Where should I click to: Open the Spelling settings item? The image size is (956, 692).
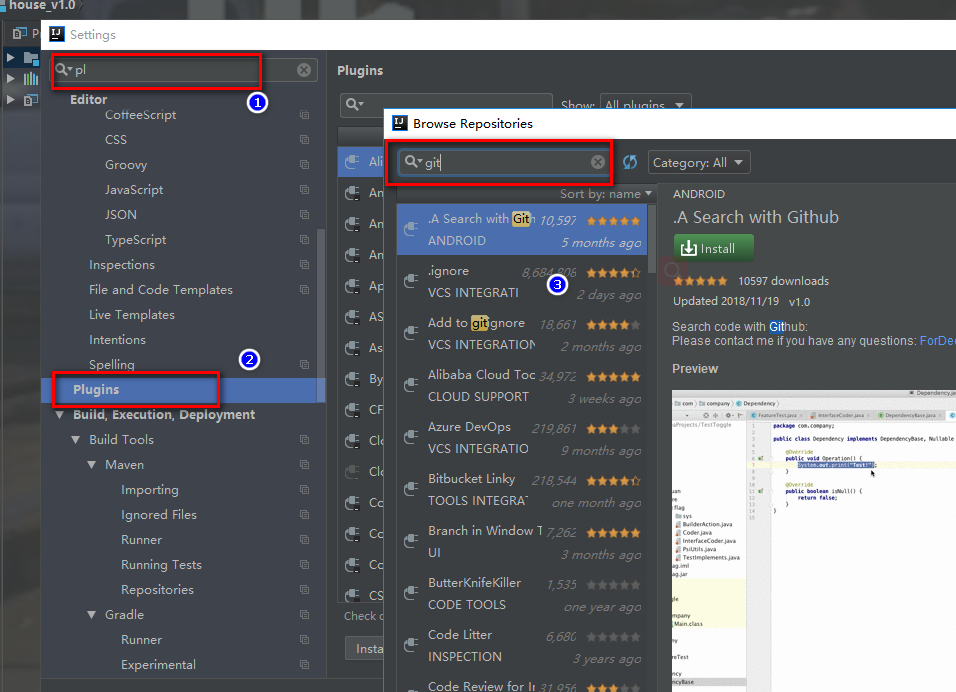(x=112, y=365)
